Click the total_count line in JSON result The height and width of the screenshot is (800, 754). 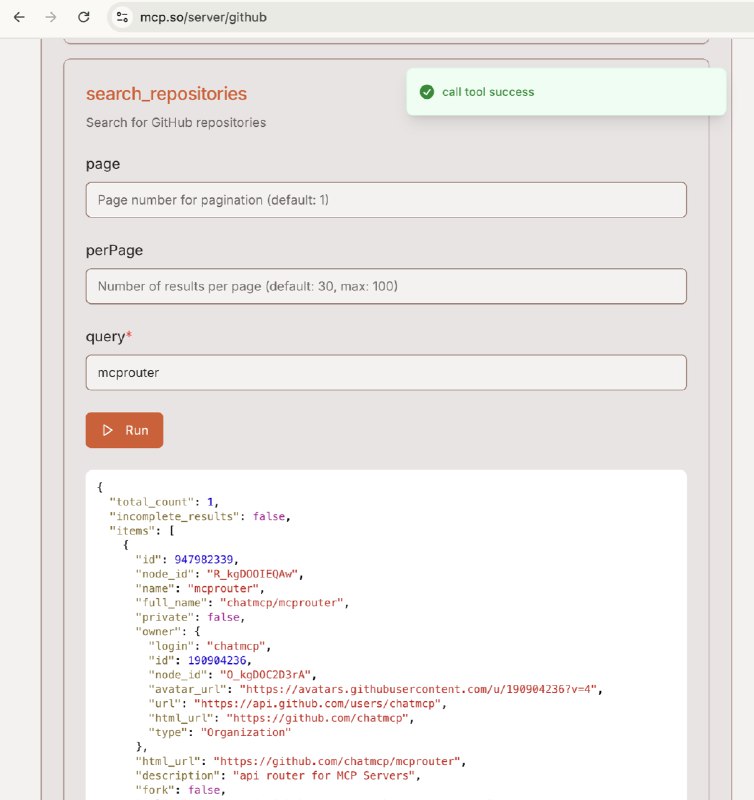point(164,502)
